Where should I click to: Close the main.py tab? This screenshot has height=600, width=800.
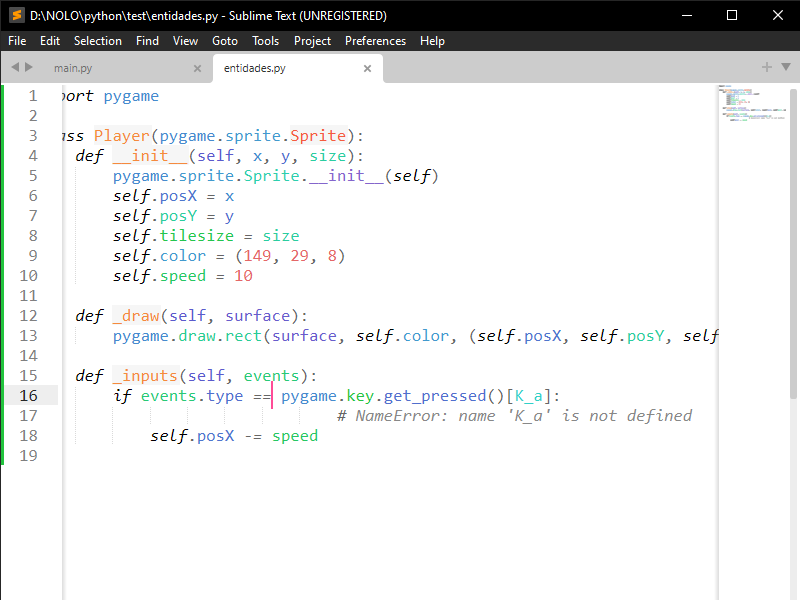pos(197,68)
